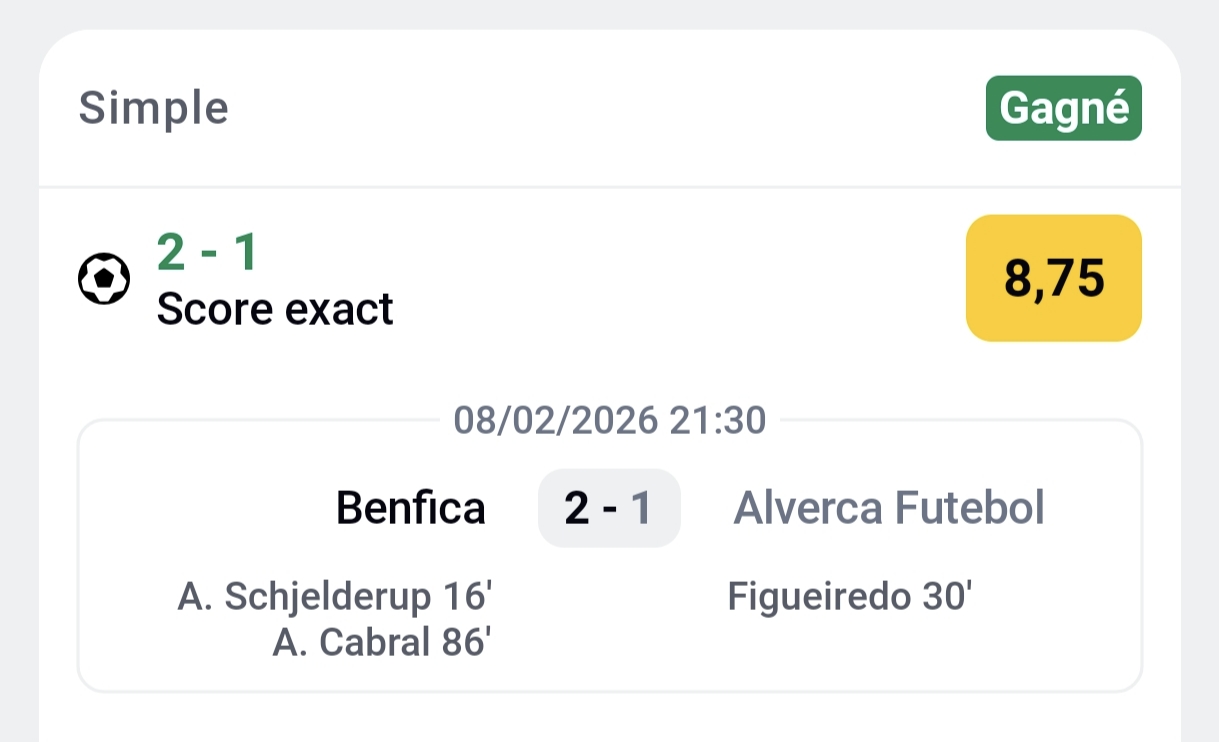This screenshot has height=742, width=1219.
Task: Click the soccer ball sport icon
Action: point(104,280)
